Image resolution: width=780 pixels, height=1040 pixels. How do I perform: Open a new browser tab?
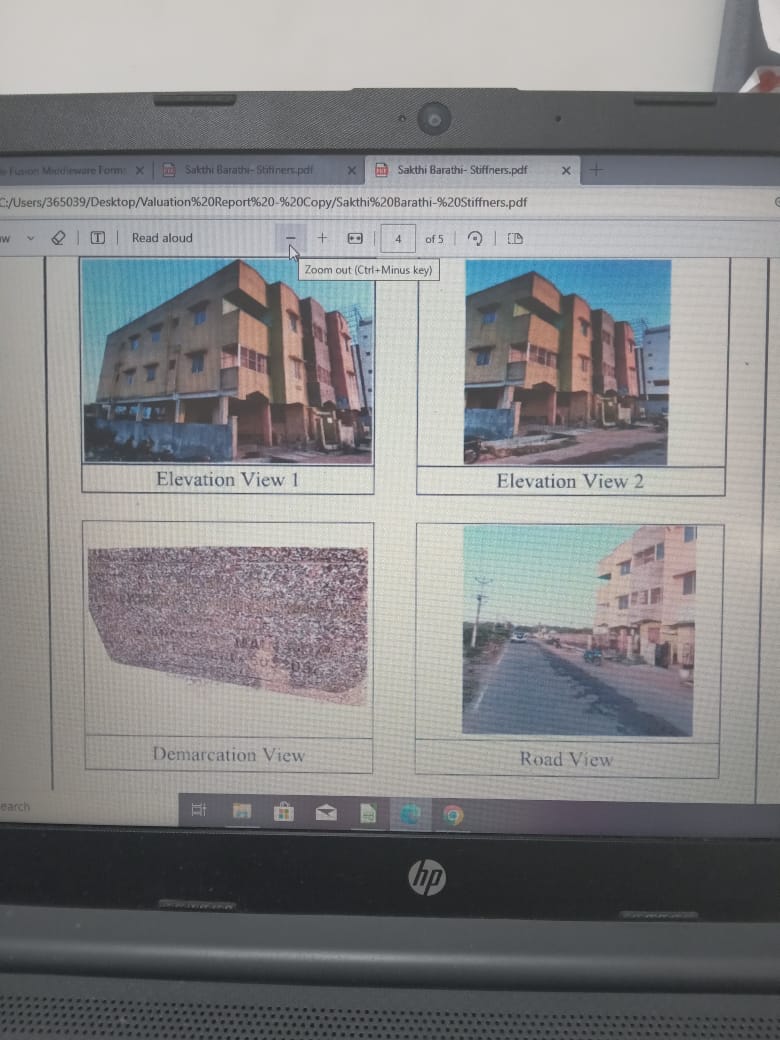point(596,169)
